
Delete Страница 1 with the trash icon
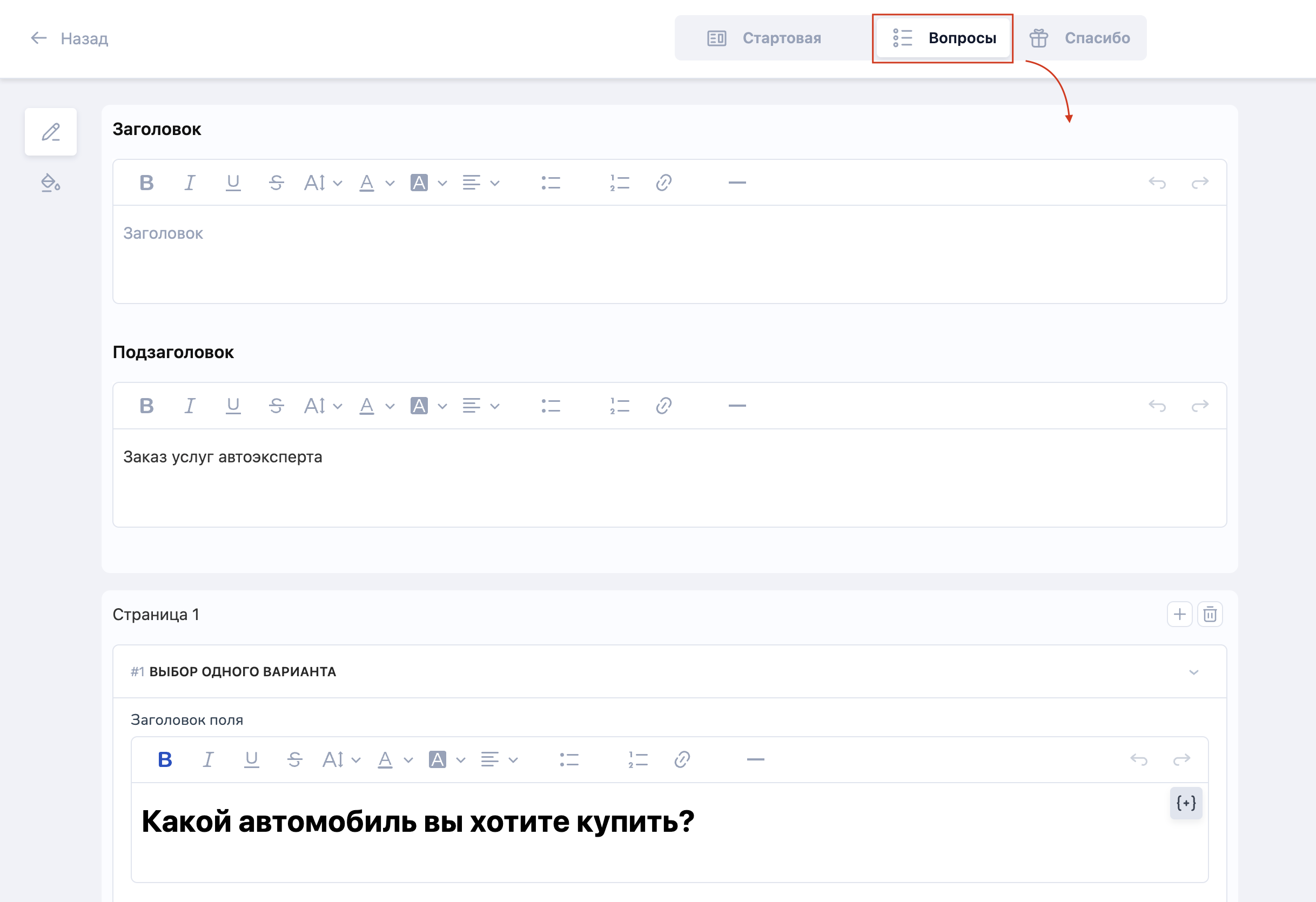pos(1210,614)
